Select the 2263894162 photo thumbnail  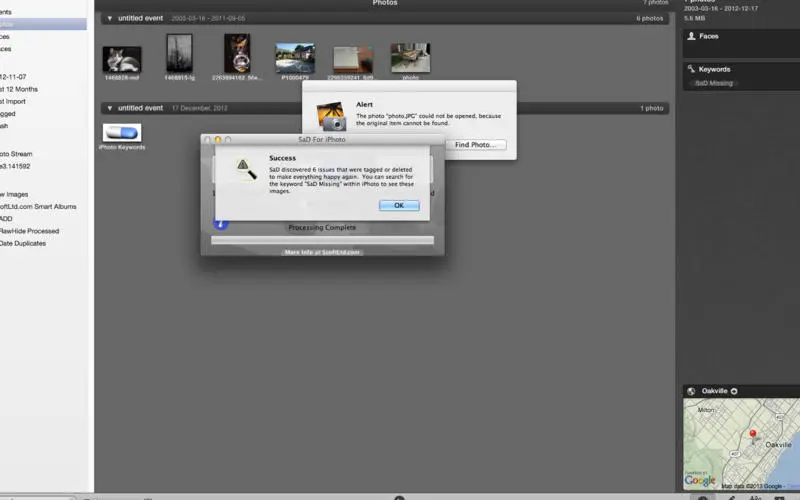point(237,53)
